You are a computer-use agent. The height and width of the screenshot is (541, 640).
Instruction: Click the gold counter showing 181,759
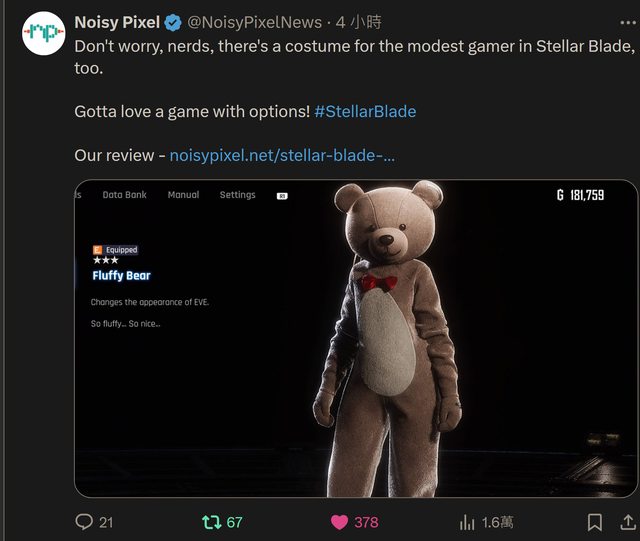point(580,195)
